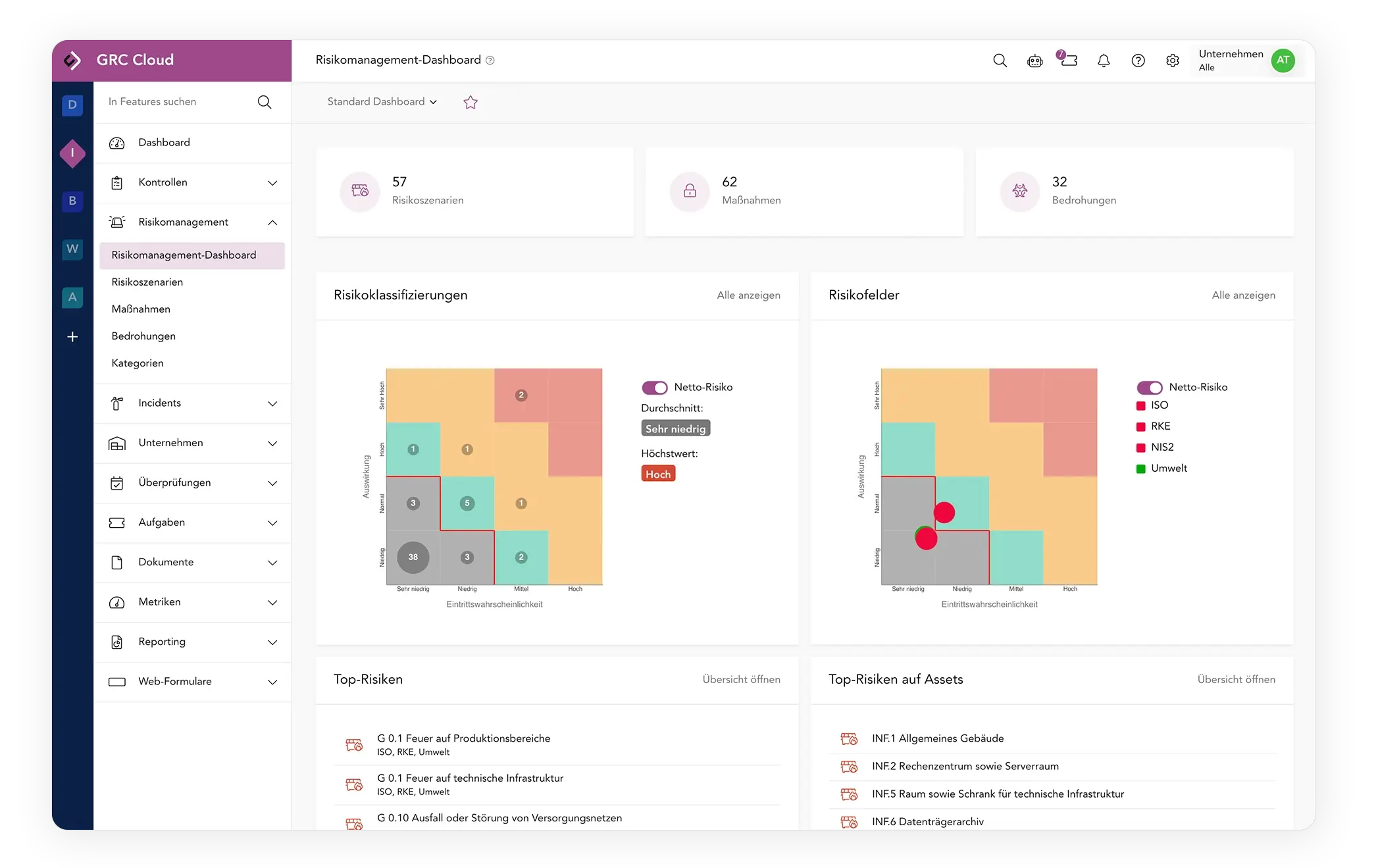Select Risikoszenarien in the sidebar
This screenshot has width=1378, height=868.
point(147,282)
